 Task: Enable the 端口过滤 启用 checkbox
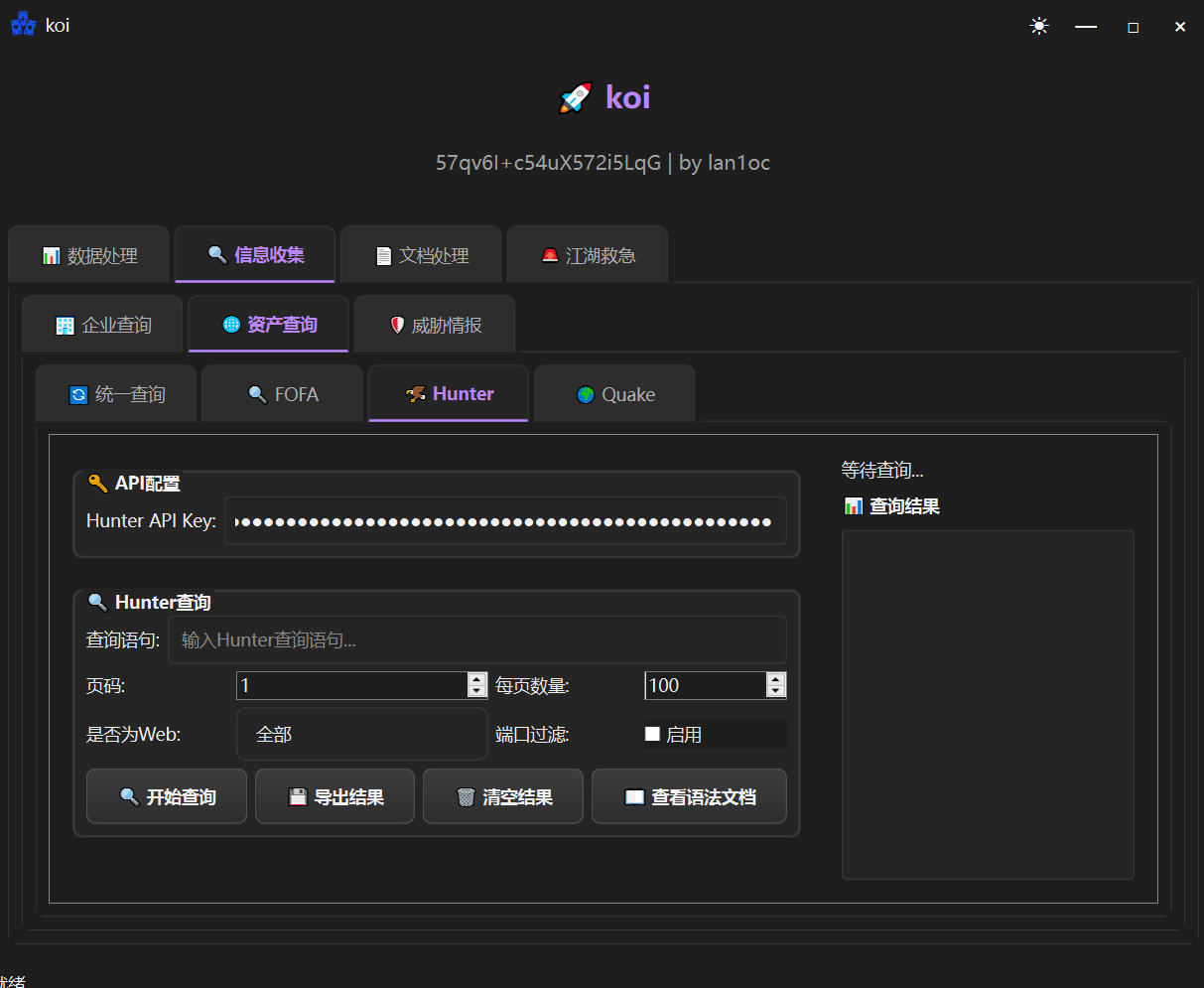tap(652, 734)
